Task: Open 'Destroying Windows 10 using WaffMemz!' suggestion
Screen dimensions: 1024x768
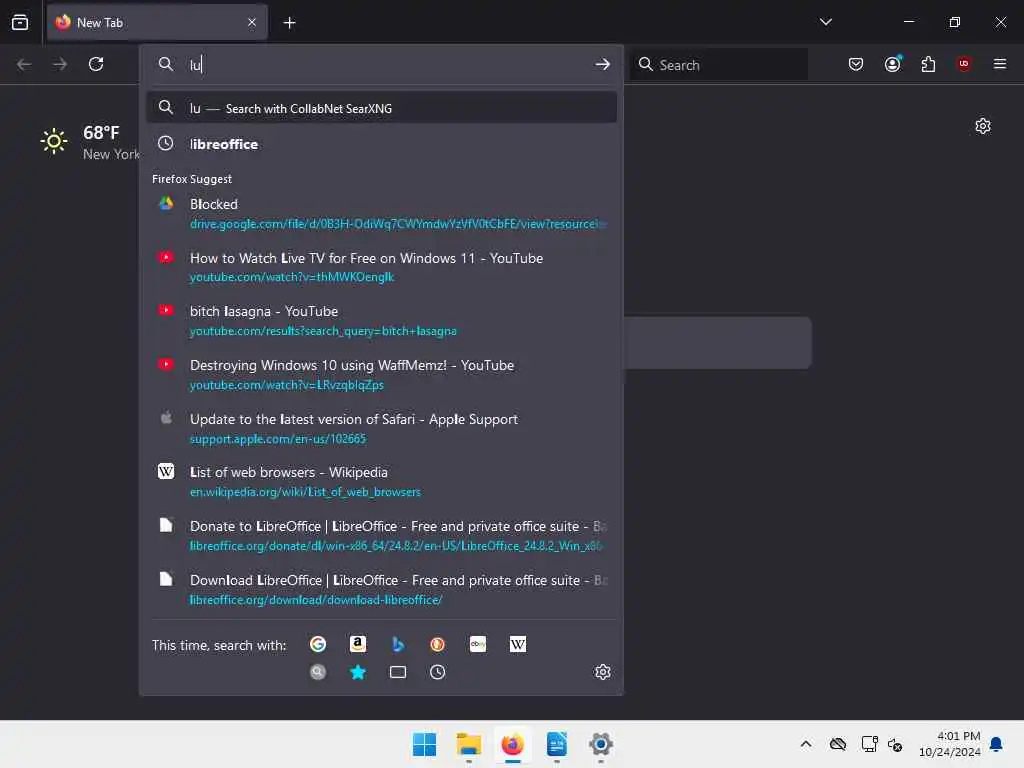Action: pos(381,375)
